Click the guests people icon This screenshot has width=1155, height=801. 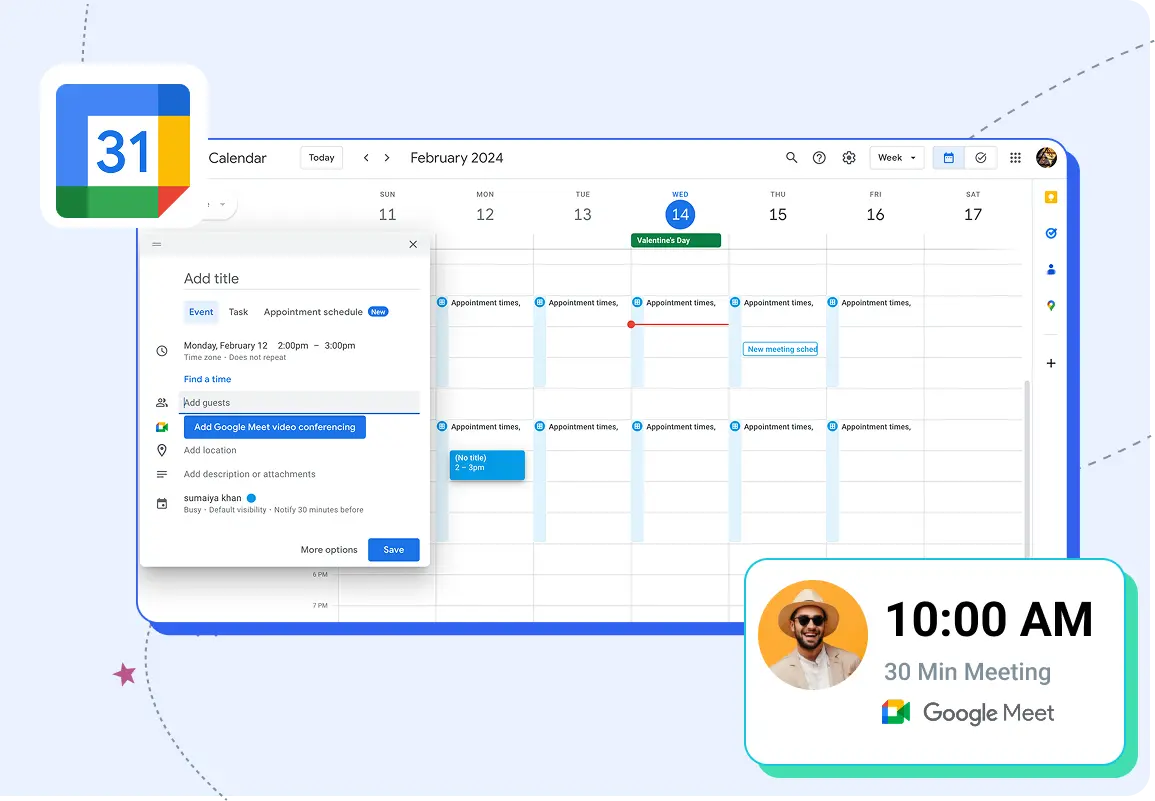(x=162, y=402)
